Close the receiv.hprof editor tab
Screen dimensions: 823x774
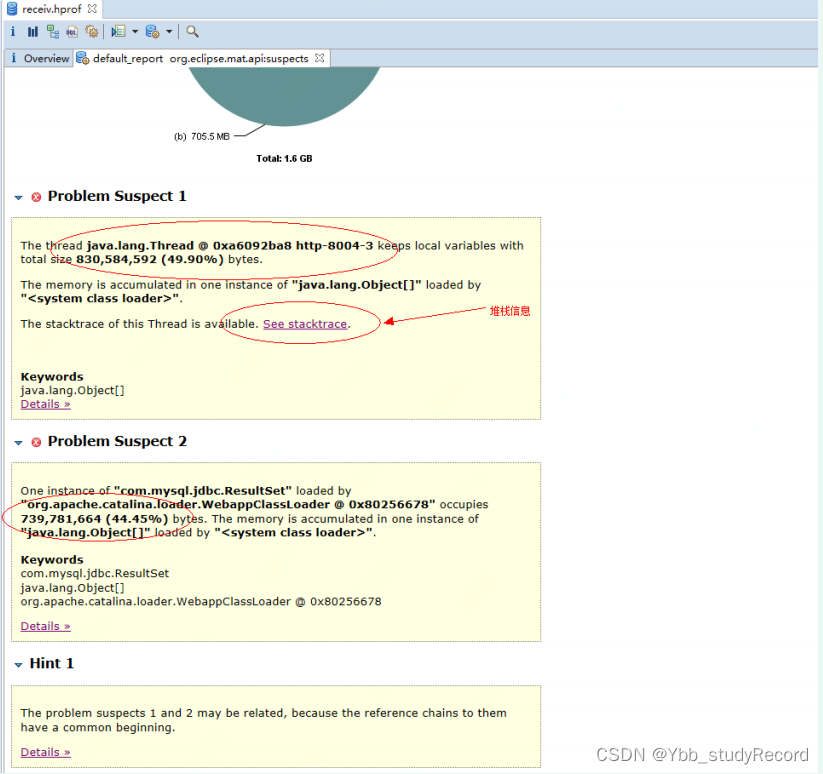[x=92, y=9]
